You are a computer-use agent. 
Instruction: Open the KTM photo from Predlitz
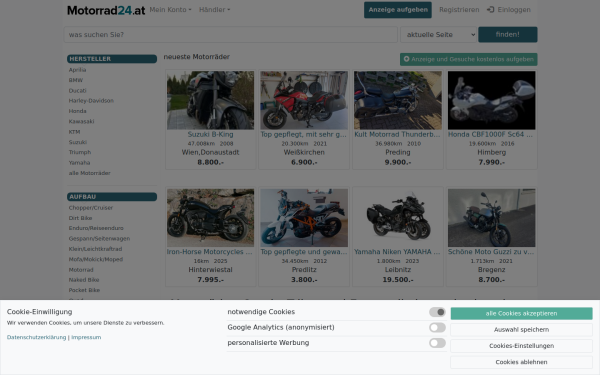pos(304,218)
